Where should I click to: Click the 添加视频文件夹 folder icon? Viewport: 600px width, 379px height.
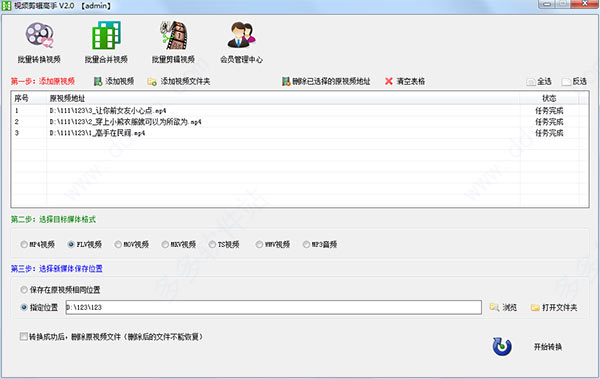(x=152, y=82)
